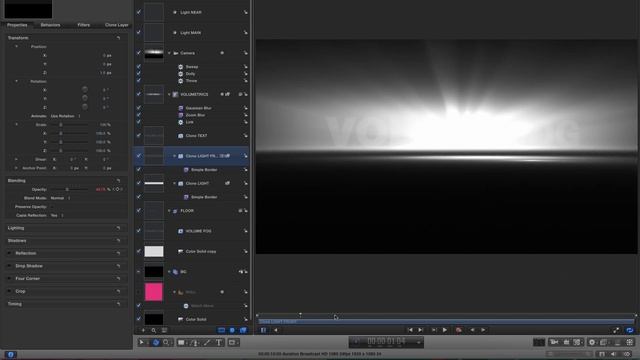Switch to the Filters tab
Viewport: 640px width, 360px height.
pyautogui.click(x=84, y=25)
